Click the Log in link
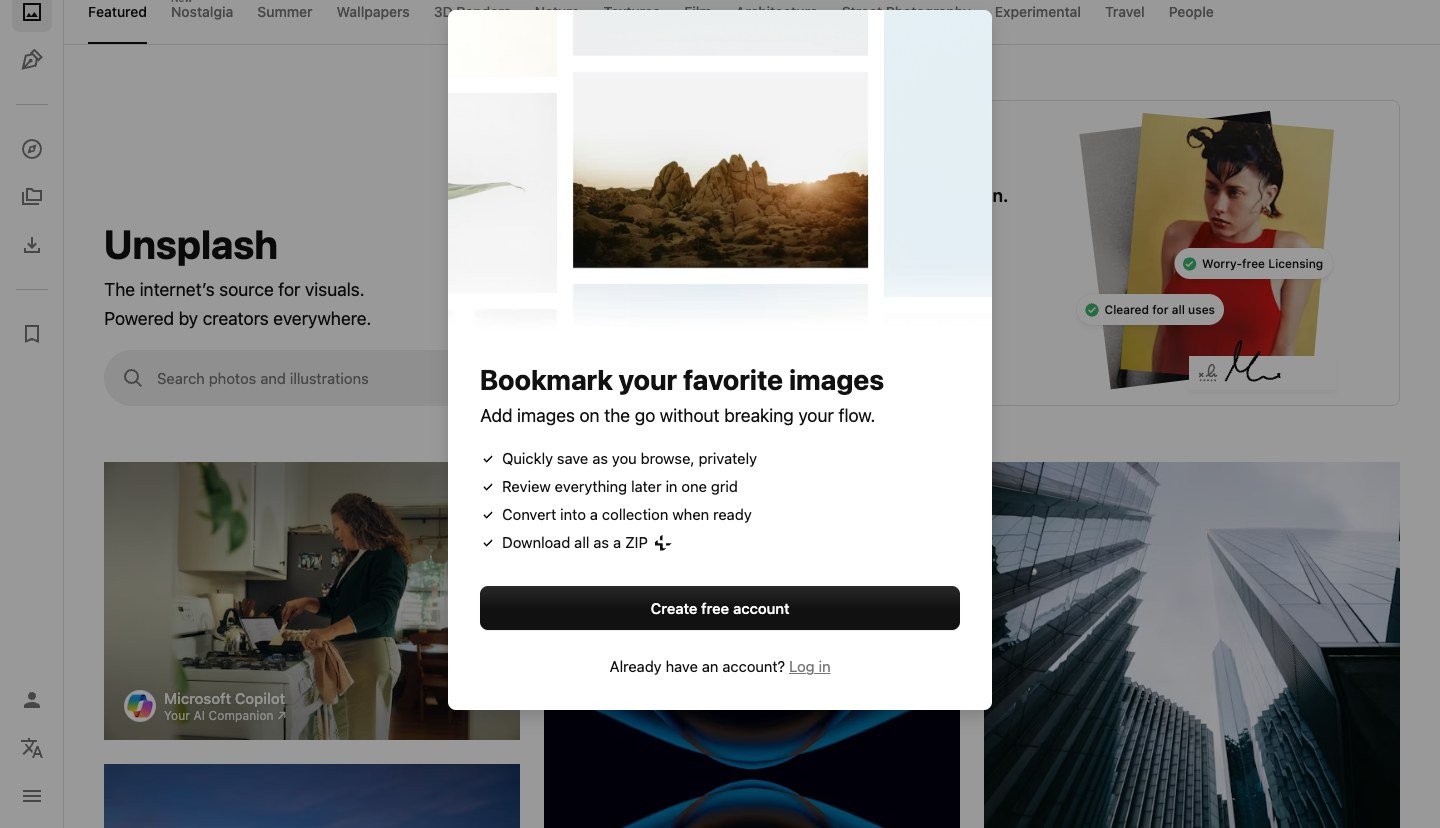Viewport: 1440px width, 828px height. click(x=809, y=667)
